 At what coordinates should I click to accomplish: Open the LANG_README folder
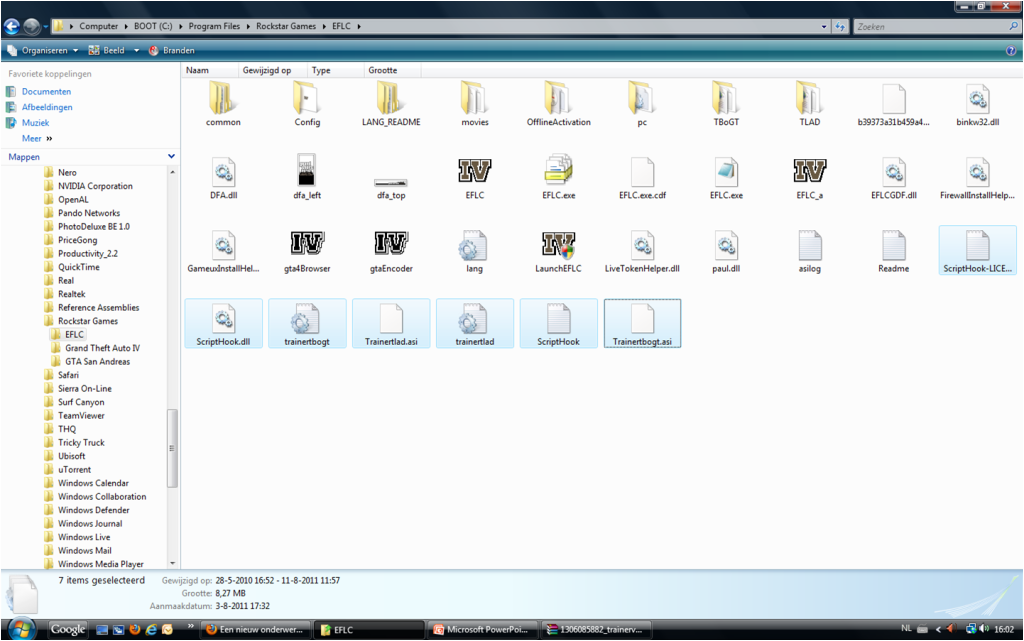tap(391, 104)
